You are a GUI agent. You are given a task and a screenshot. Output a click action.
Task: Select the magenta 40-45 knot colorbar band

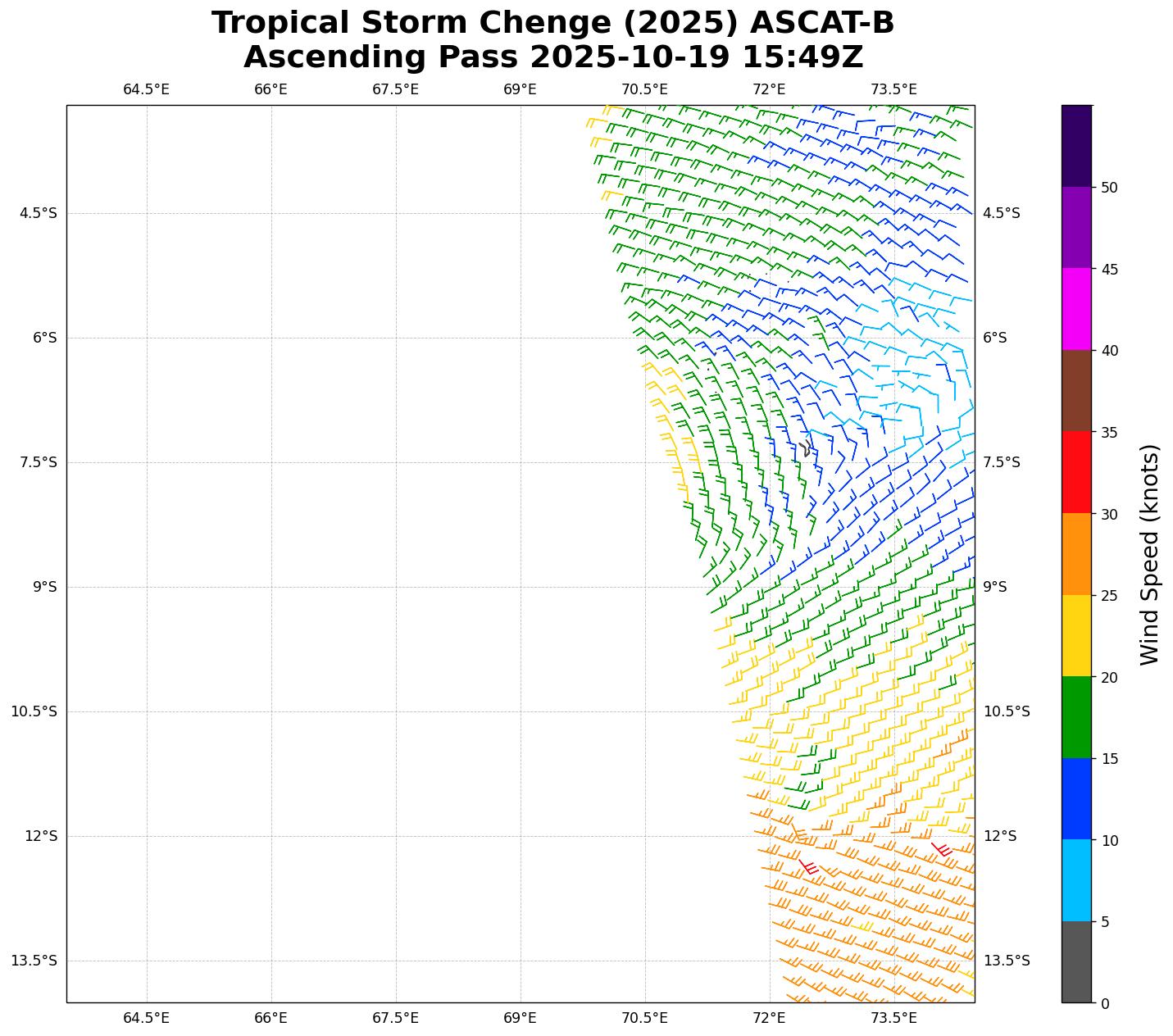click(x=1076, y=309)
